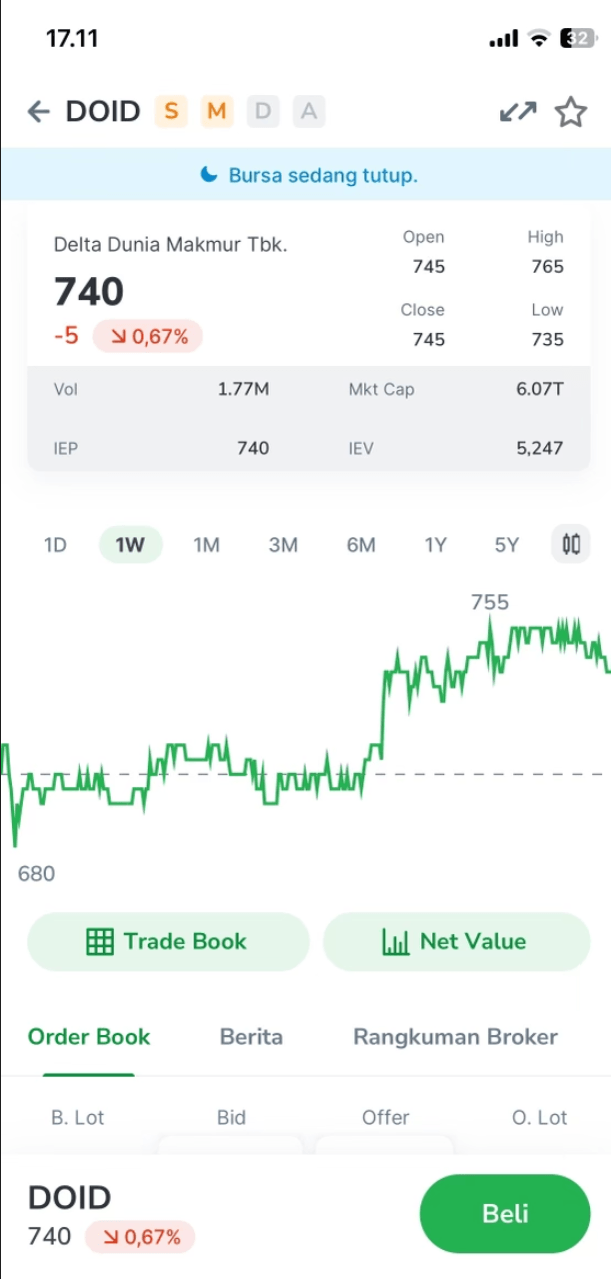Add DOID to watchlist with star
This screenshot has height=1279, width=611.
pyautogui.click(x=571, y=112)
